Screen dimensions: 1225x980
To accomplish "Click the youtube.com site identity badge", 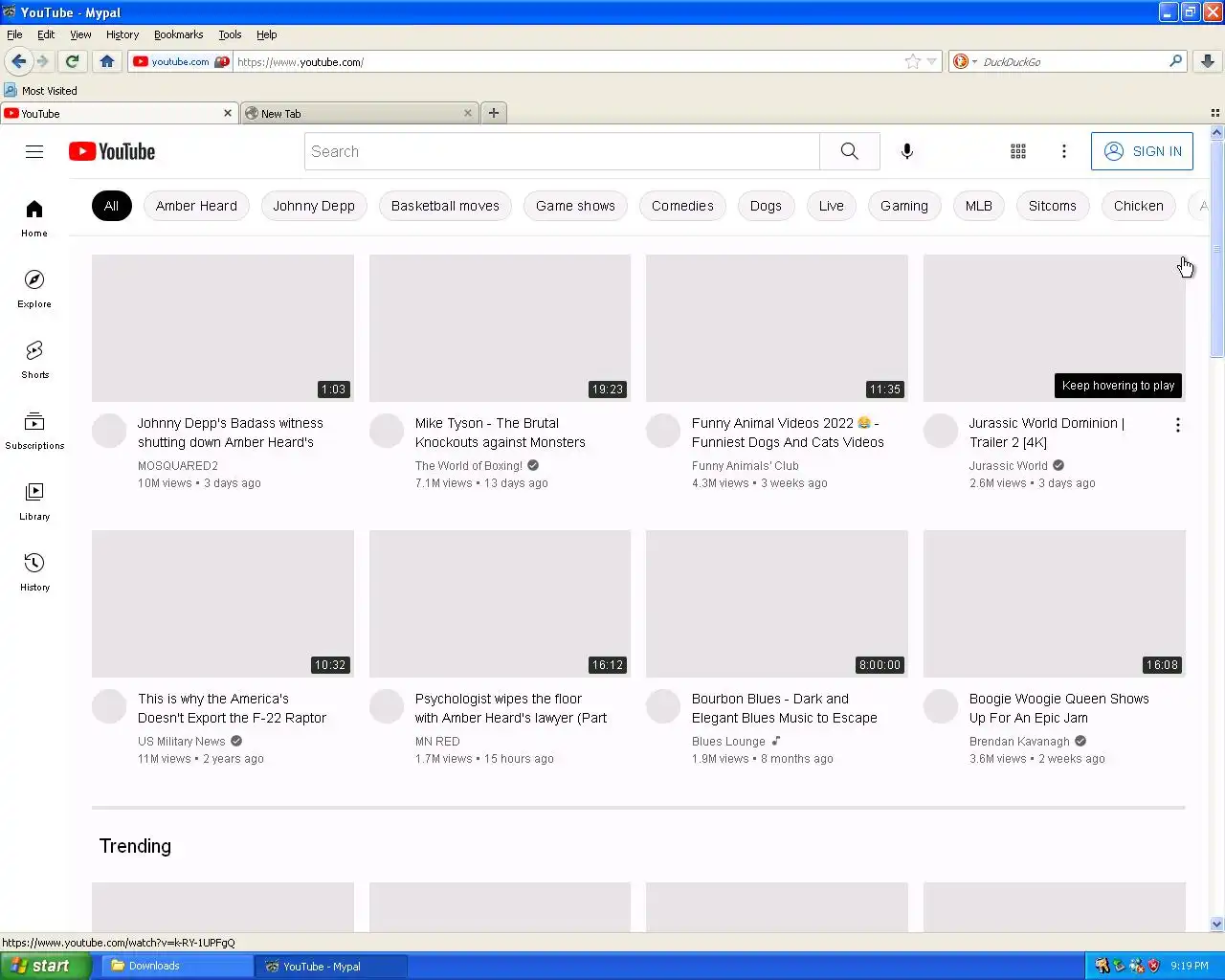I will tap(181, 61).
